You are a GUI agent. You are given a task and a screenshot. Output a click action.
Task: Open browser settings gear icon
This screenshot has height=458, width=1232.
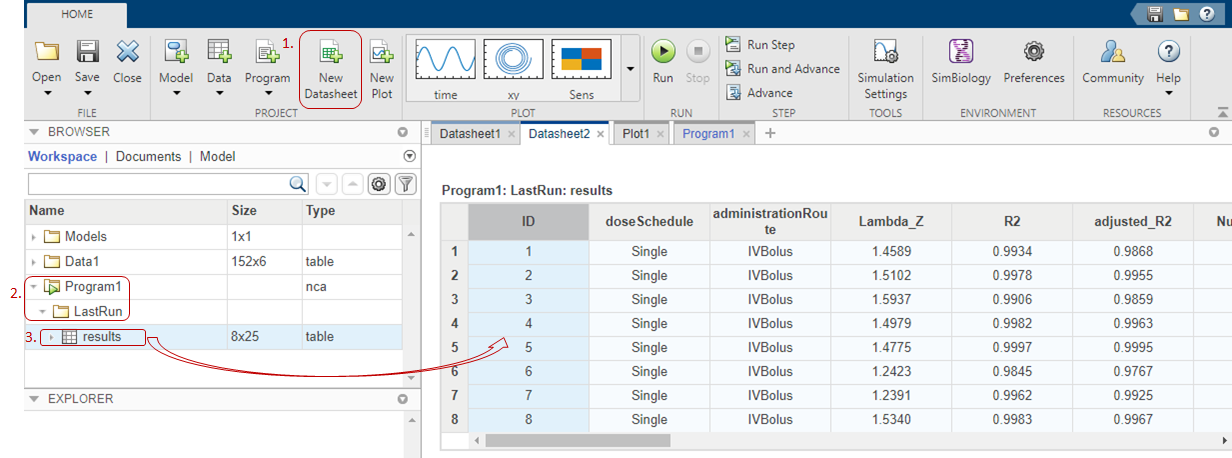[379, 184]
